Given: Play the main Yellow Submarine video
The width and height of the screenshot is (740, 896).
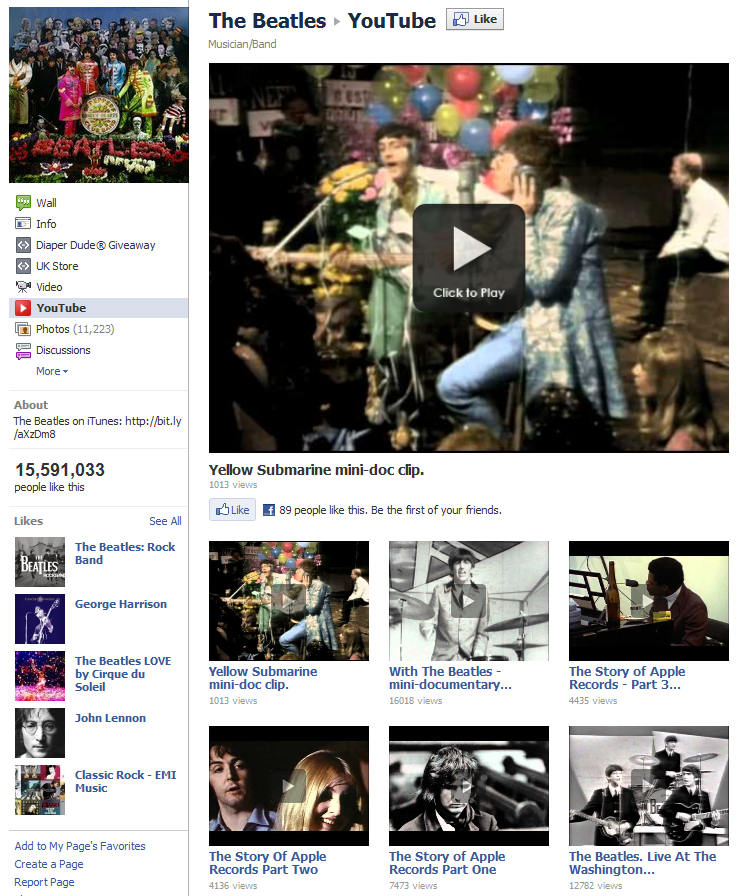Looking at the screenshot, I should 469,258.
